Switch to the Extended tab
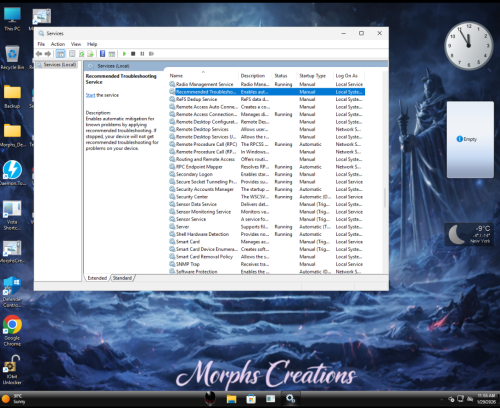Viewport: 500px width, 408px height. [x=97, y=278]
